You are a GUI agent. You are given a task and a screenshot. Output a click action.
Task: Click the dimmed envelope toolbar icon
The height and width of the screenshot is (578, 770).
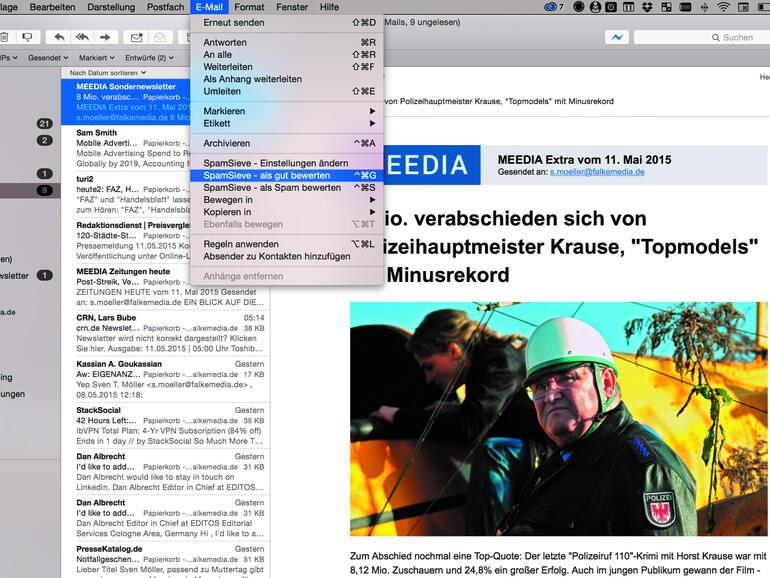(x=160, y=37)
